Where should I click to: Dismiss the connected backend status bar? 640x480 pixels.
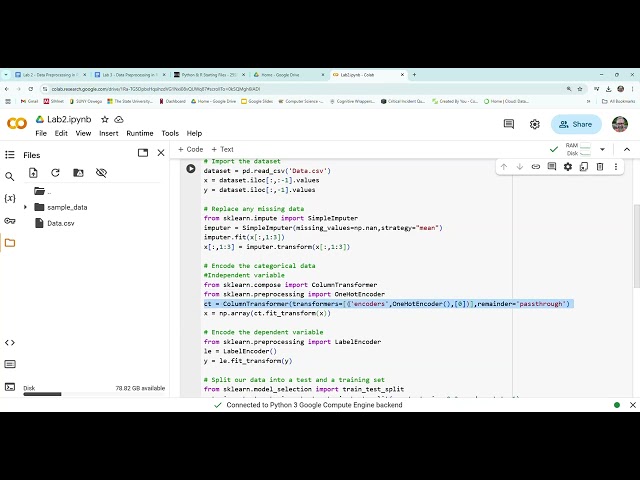(633, 405)
